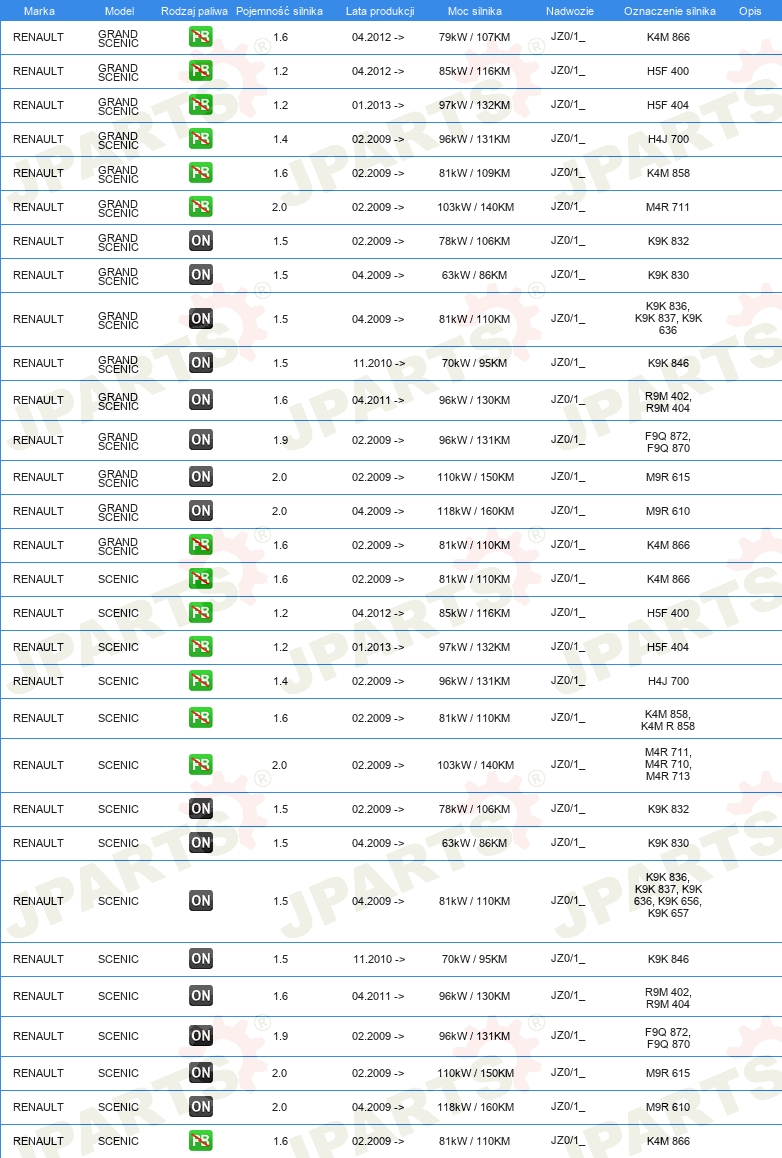Click 04.2011 date in Grand Scenic R9M 402 row

[x=377, y=400]
